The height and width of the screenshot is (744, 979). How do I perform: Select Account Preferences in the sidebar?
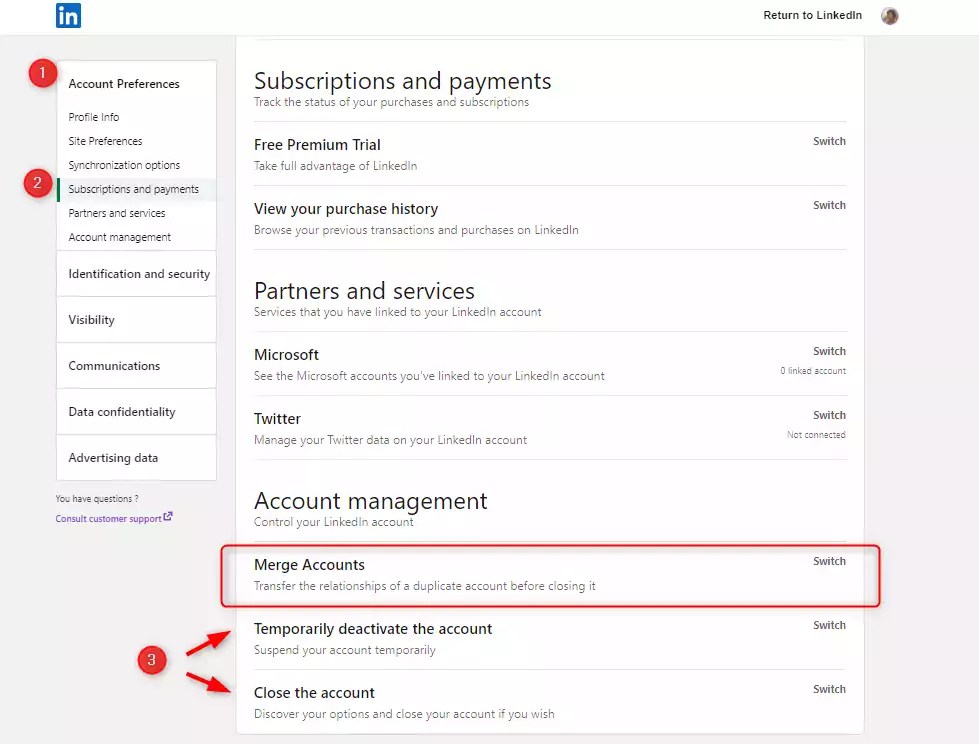click(x=124, y=83)
